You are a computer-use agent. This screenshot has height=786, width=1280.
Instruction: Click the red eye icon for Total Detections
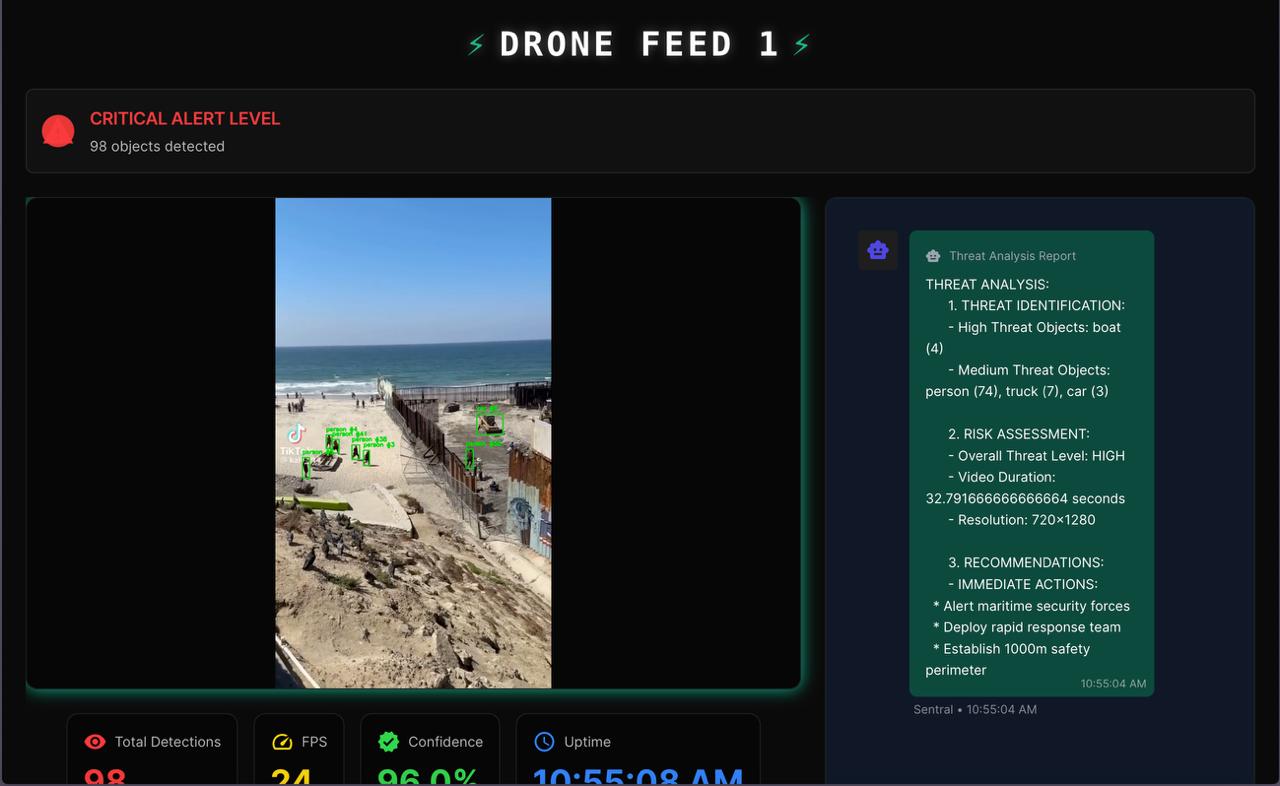[95, 742]
